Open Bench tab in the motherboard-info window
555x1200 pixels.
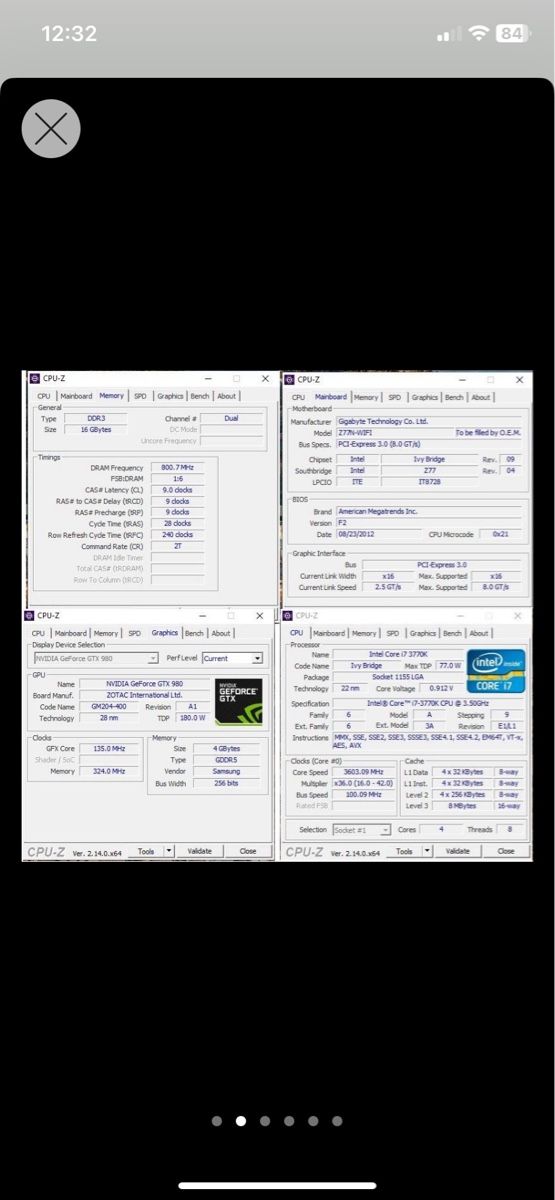[x=454, y=397]
